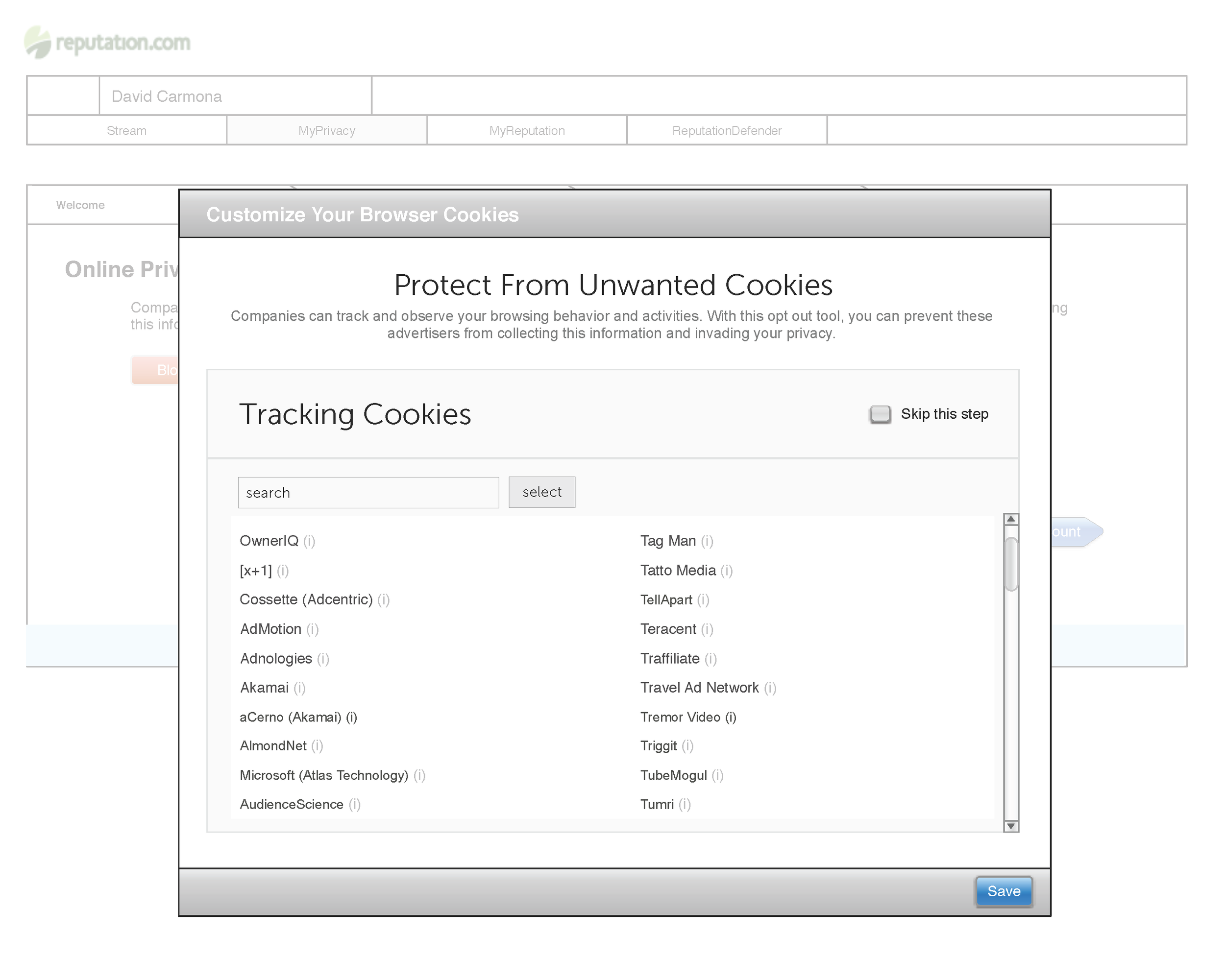
Task: Select the AlmondNet cookie entry
Action: point(273,746)
